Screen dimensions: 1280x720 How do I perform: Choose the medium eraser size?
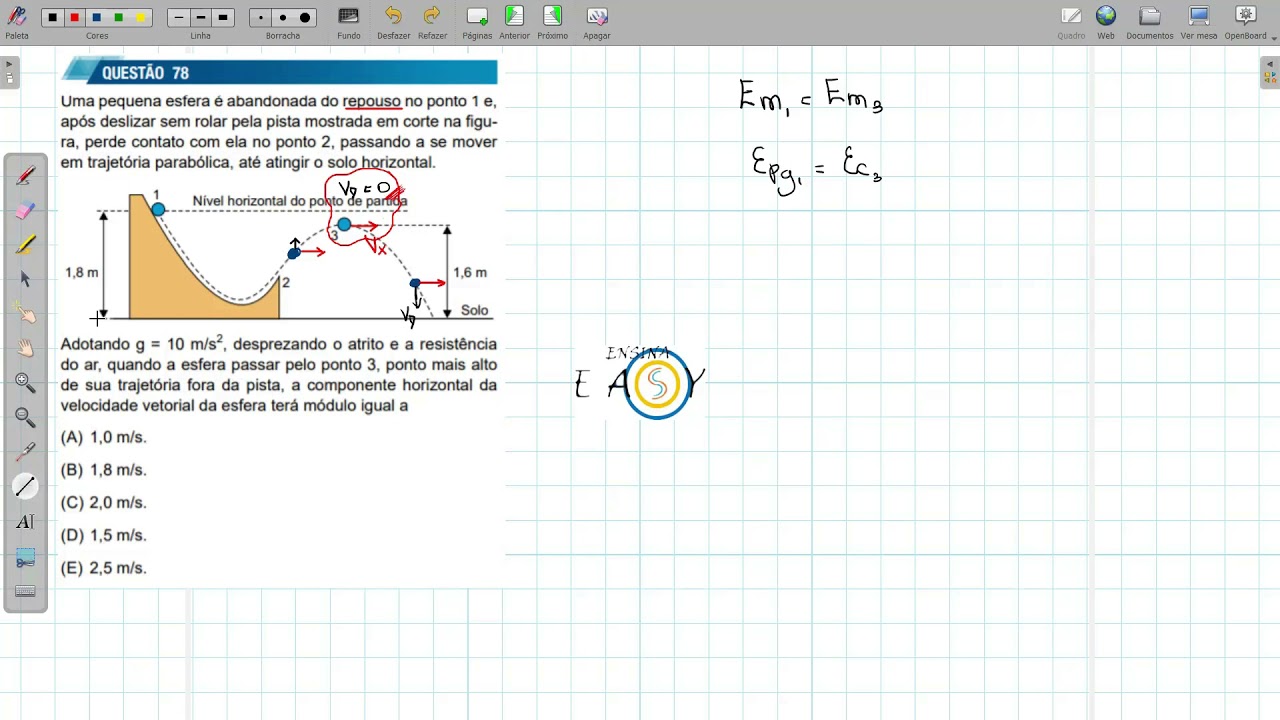tap(283, 18)
